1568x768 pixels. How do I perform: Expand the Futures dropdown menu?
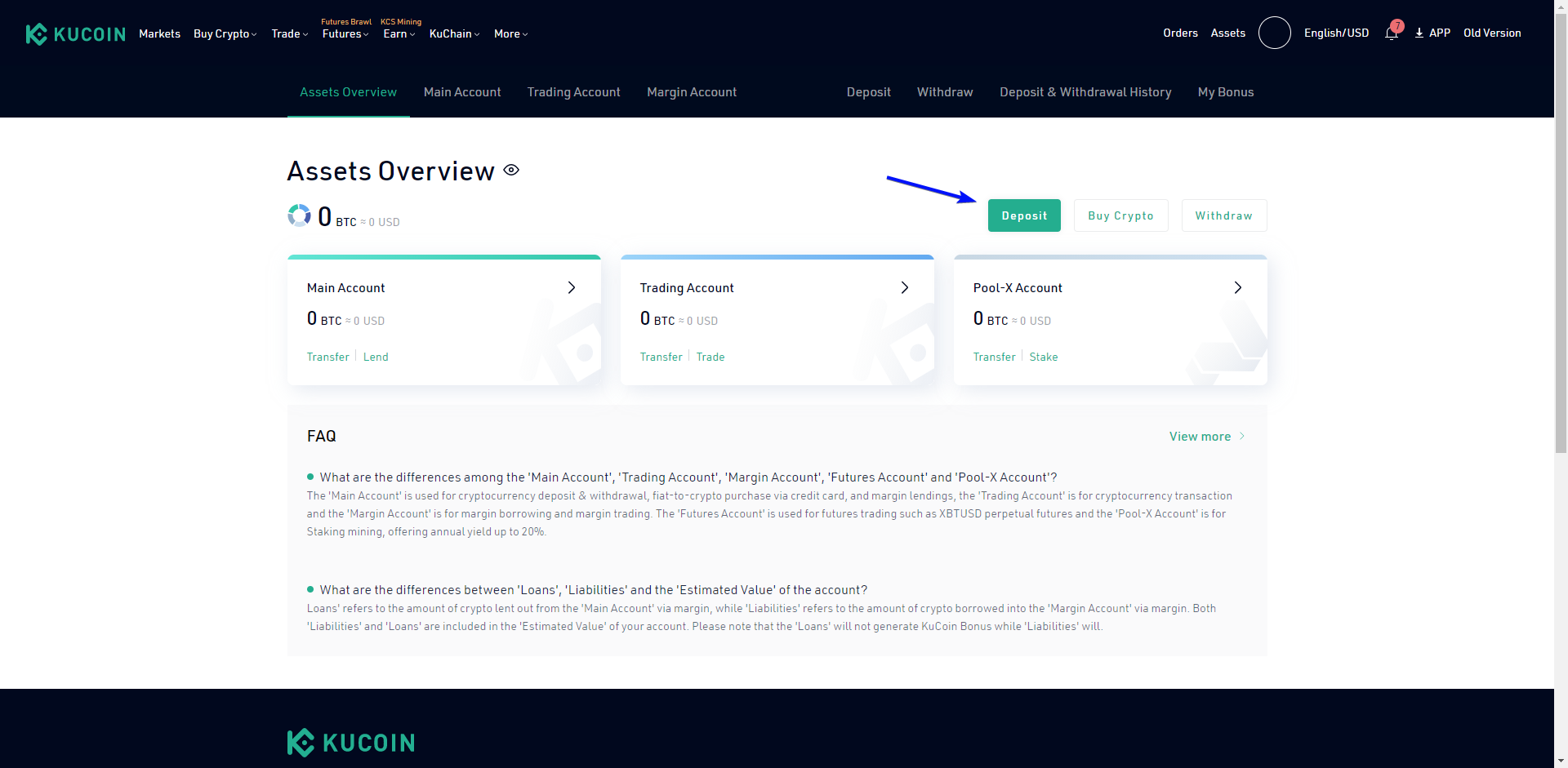tap(345, 33)
